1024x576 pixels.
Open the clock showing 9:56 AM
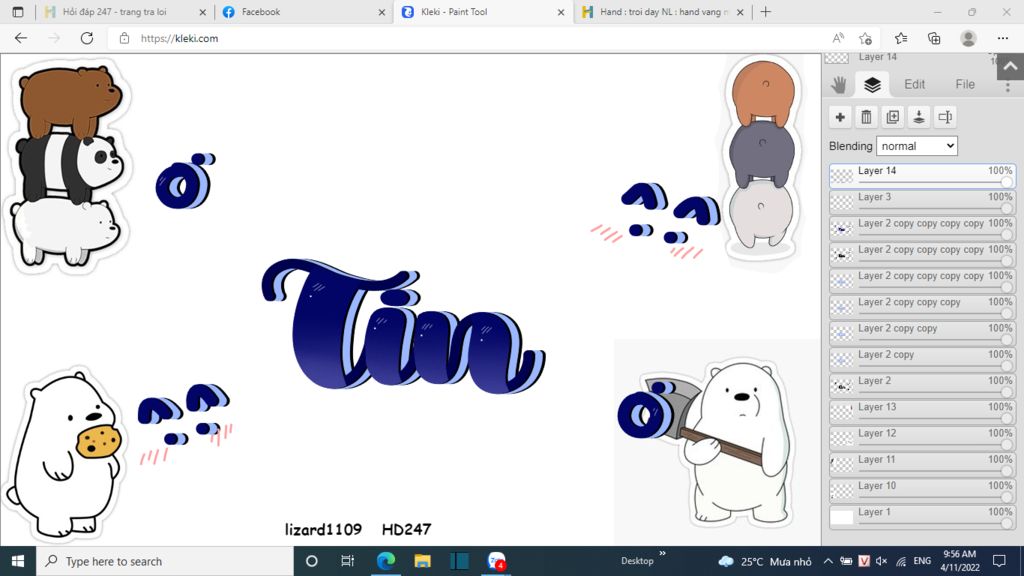[959, 561]
